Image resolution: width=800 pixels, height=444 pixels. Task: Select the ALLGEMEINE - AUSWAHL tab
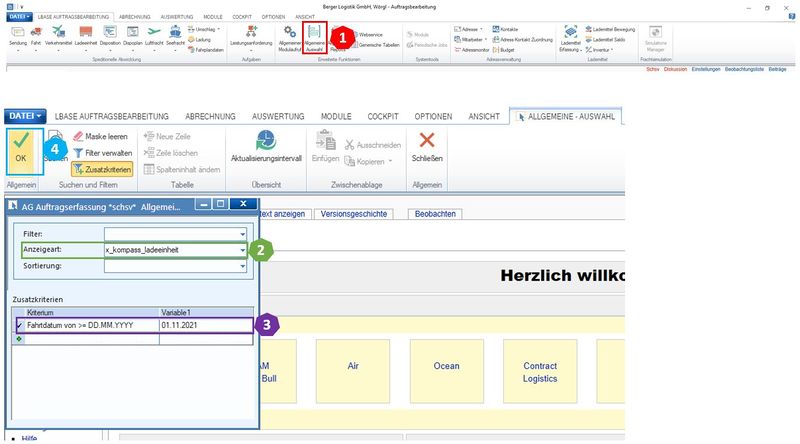click(x=565, y=116)
